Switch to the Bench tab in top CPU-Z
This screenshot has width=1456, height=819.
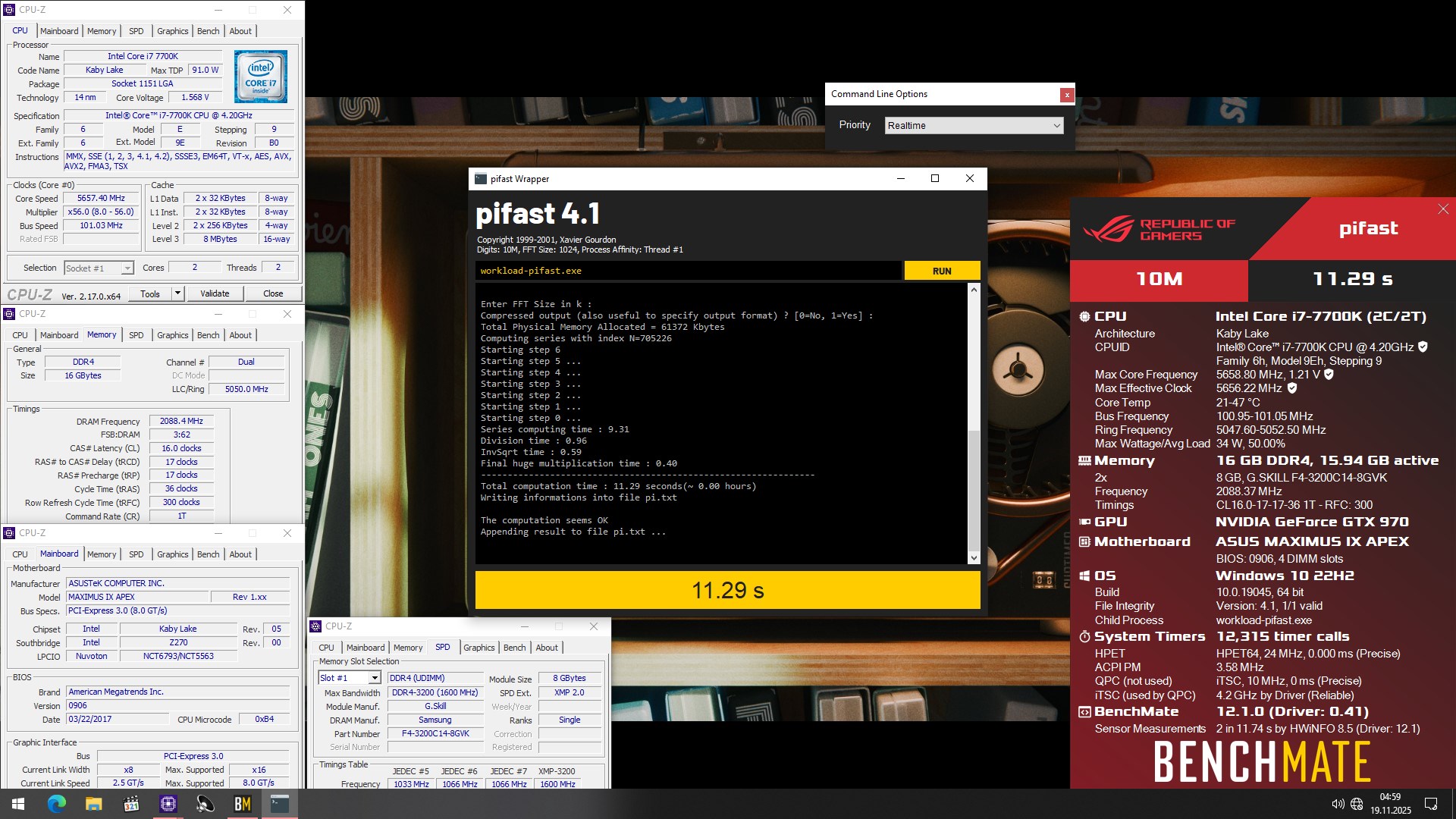tap(208, 31)
